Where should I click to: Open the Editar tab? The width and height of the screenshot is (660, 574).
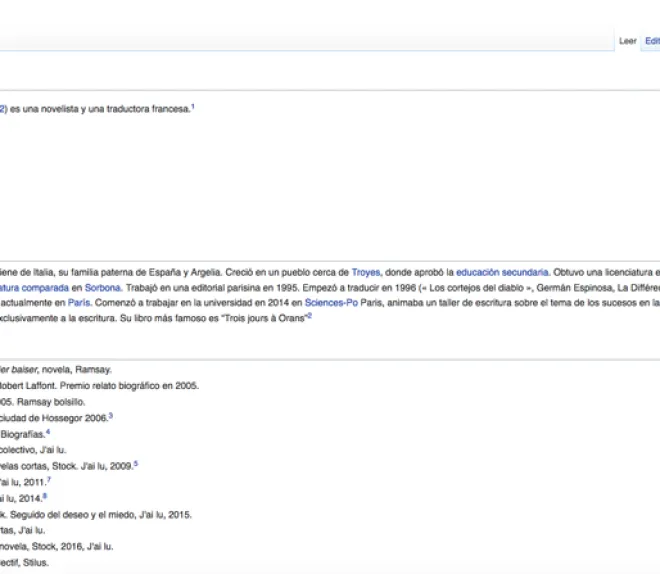(652, 41)
